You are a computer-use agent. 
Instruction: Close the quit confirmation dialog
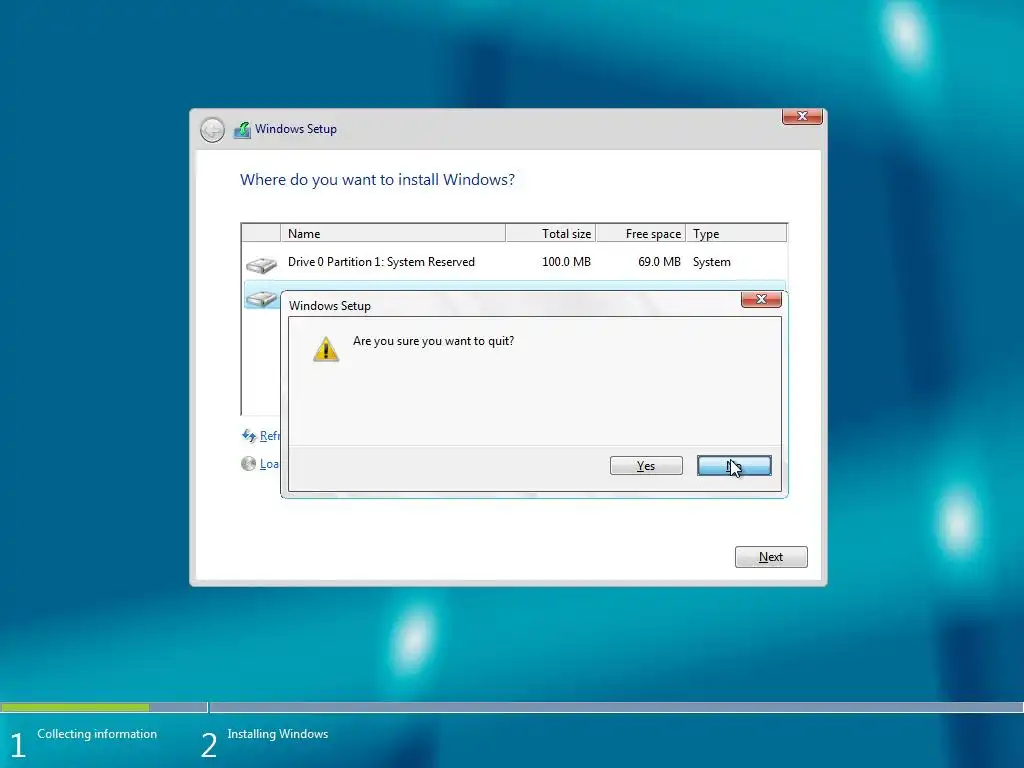pyautogui.click(x=761, y=299)
